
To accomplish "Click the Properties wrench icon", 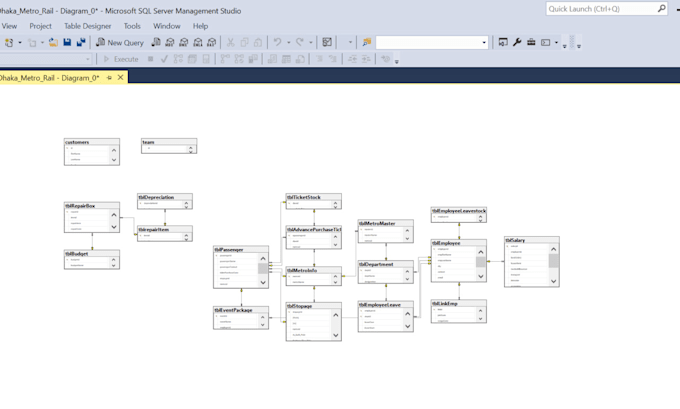I will coord(517,42).
